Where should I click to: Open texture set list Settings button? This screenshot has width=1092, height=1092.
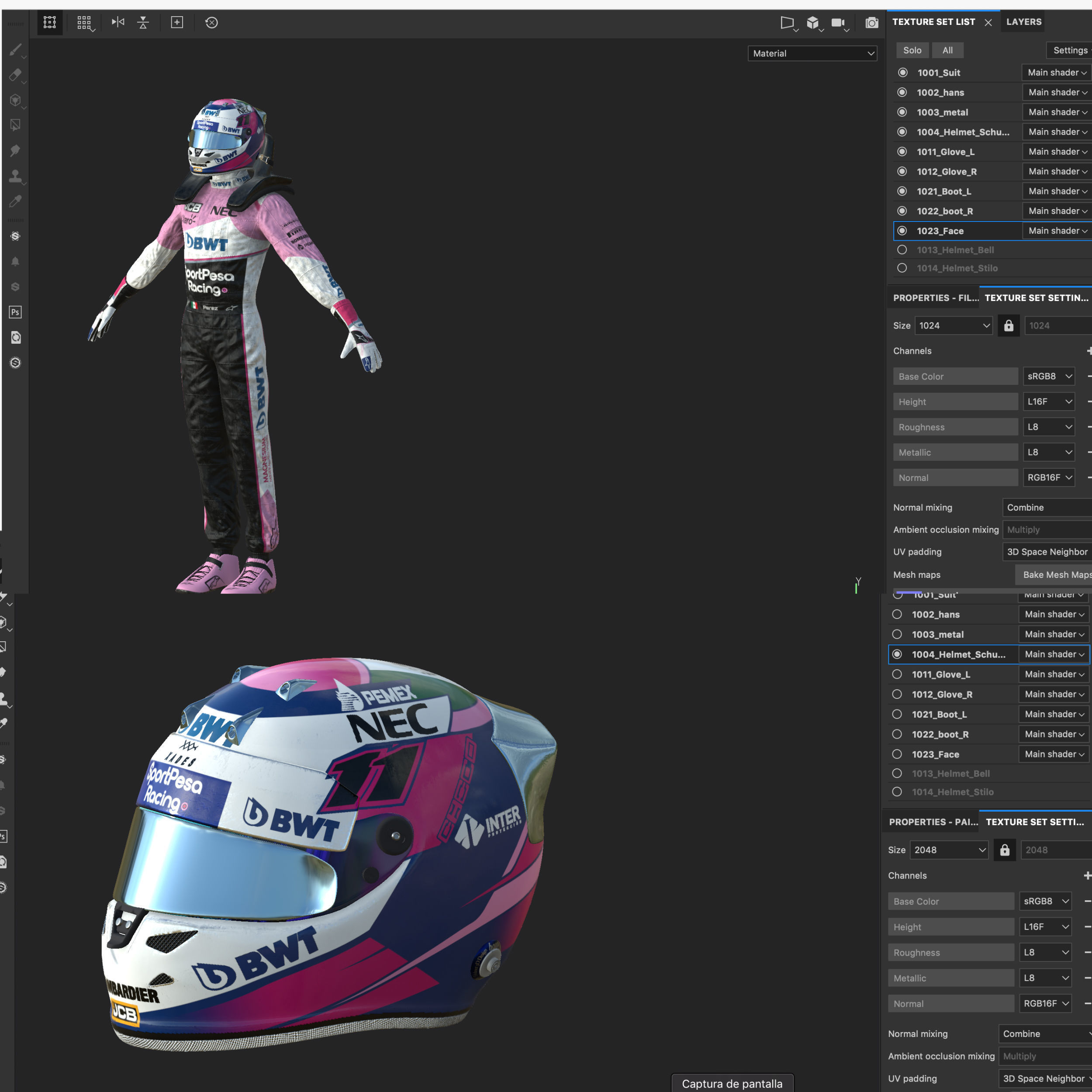(x=1069, y=50)
